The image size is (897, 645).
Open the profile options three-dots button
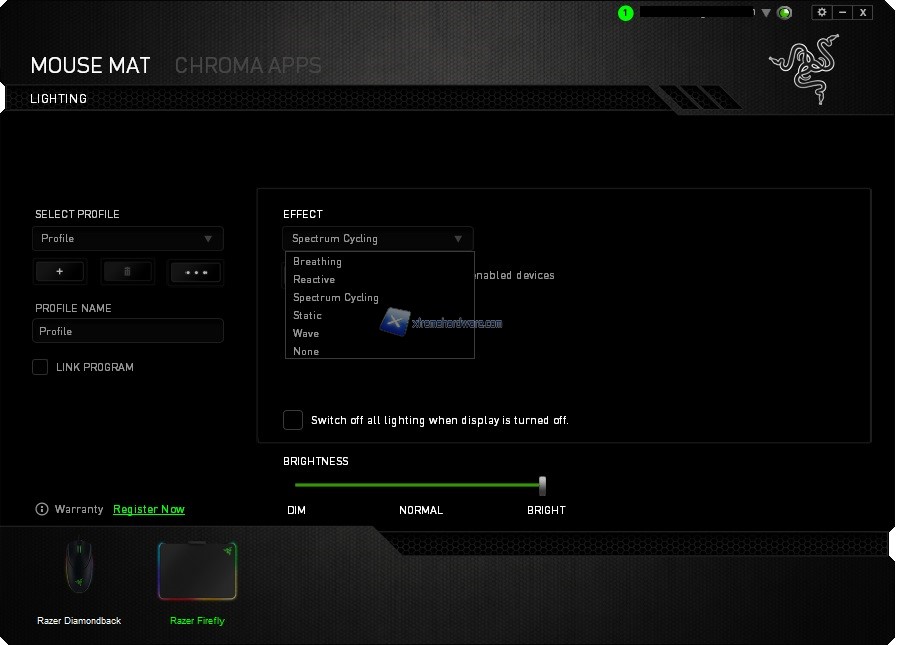coord(195,271)
